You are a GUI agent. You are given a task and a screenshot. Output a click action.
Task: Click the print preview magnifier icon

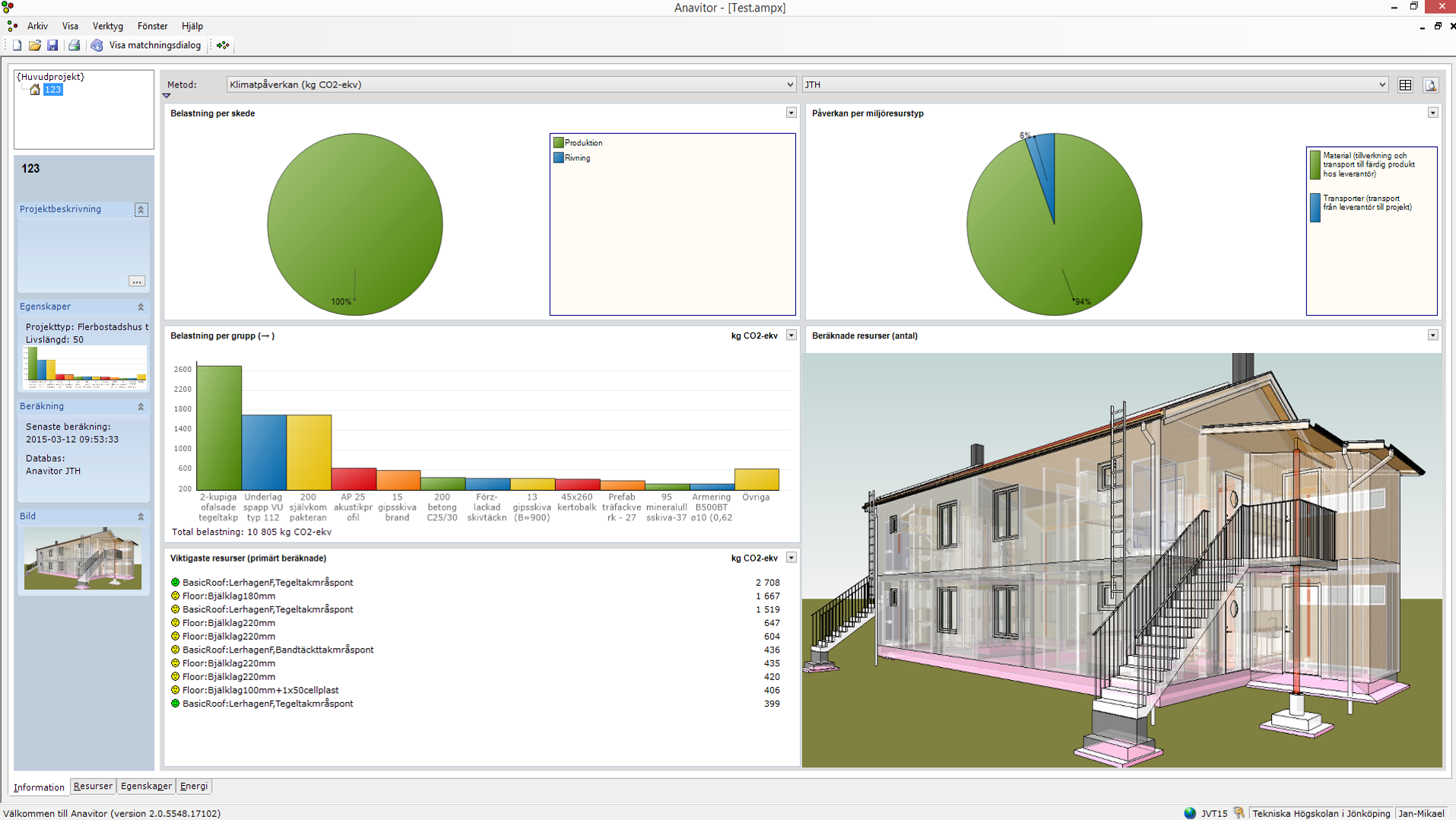coord(1431,85)
